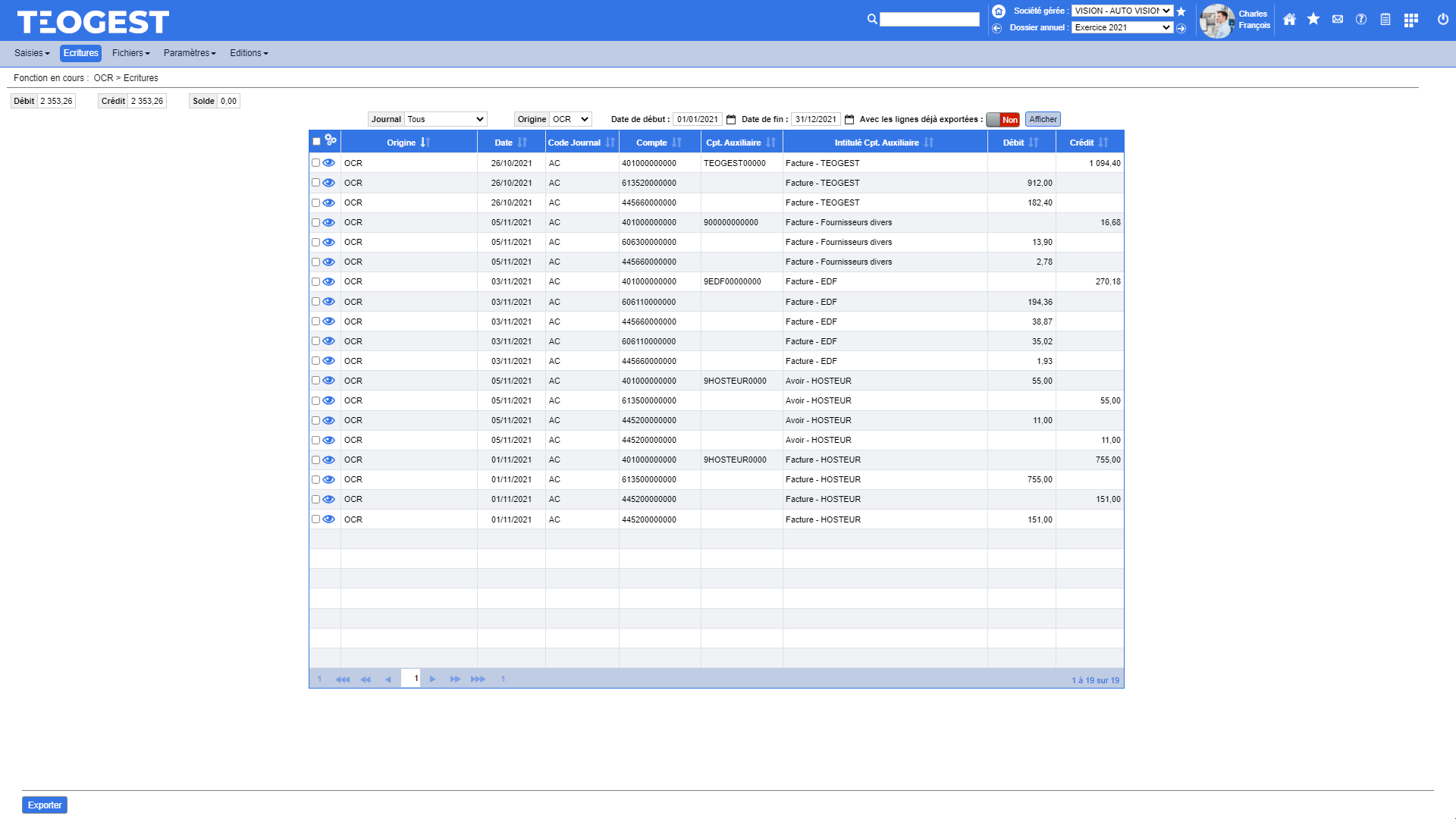
Task: Open favorites via the star icon
Action: click(1313, 19)
